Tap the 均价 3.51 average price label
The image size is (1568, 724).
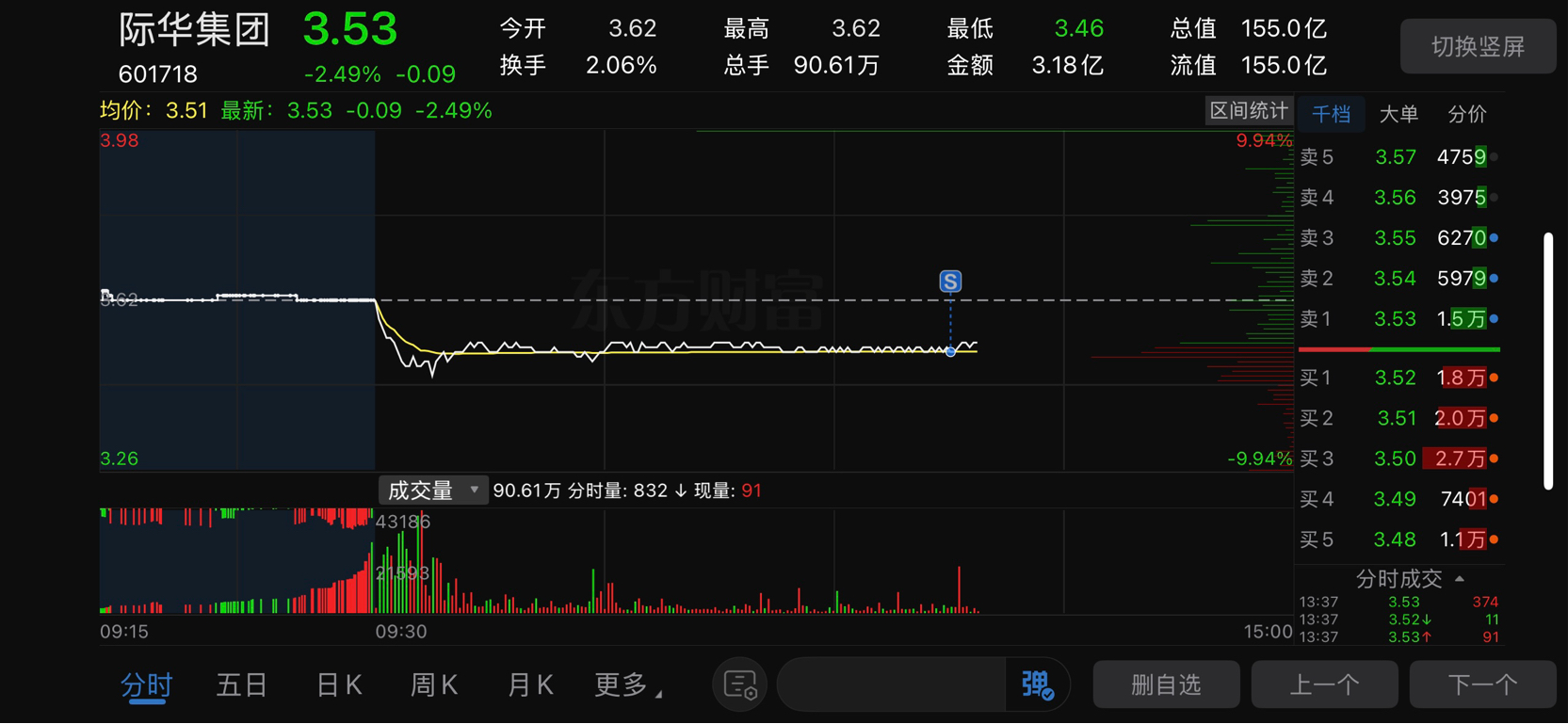pyautogui.click(x=154, y=111)
